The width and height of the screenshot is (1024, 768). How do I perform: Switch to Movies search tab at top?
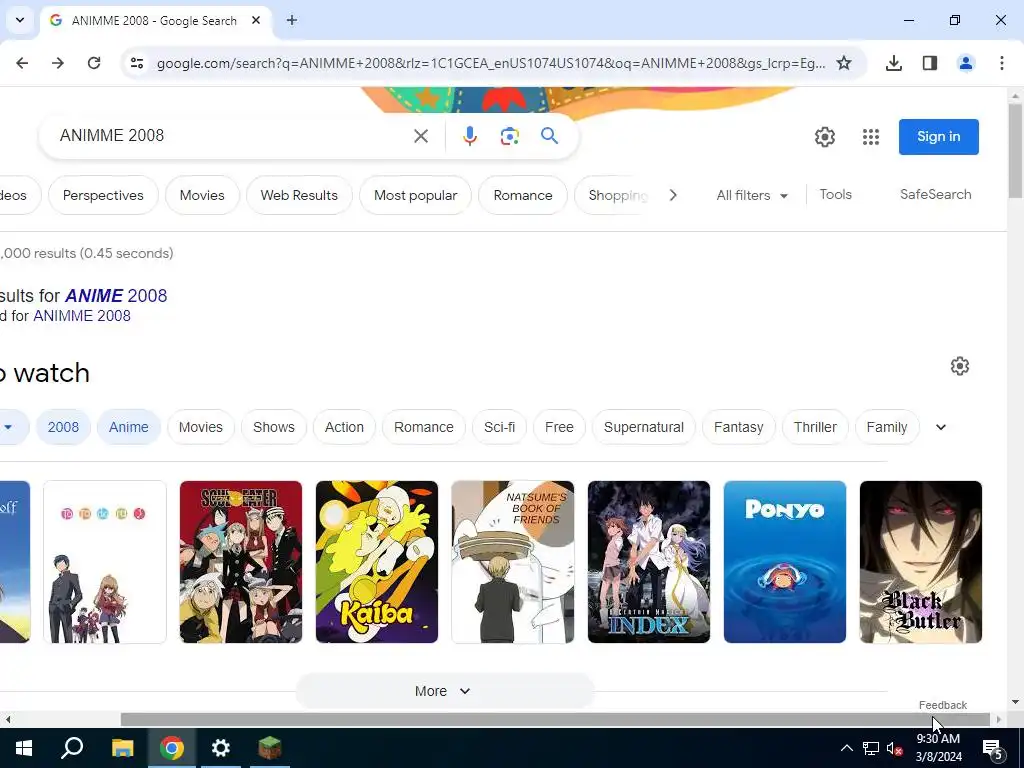pos(202,195)
